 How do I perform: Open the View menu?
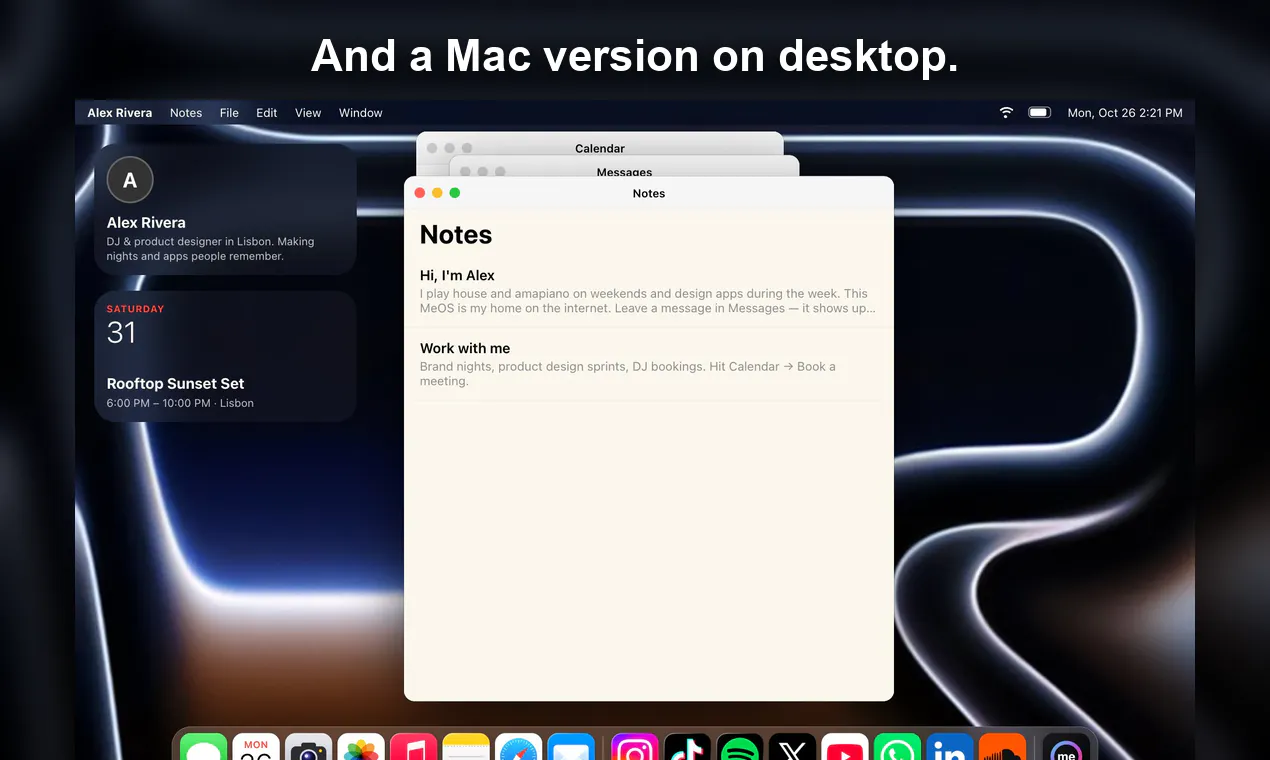tap(308, 113)
